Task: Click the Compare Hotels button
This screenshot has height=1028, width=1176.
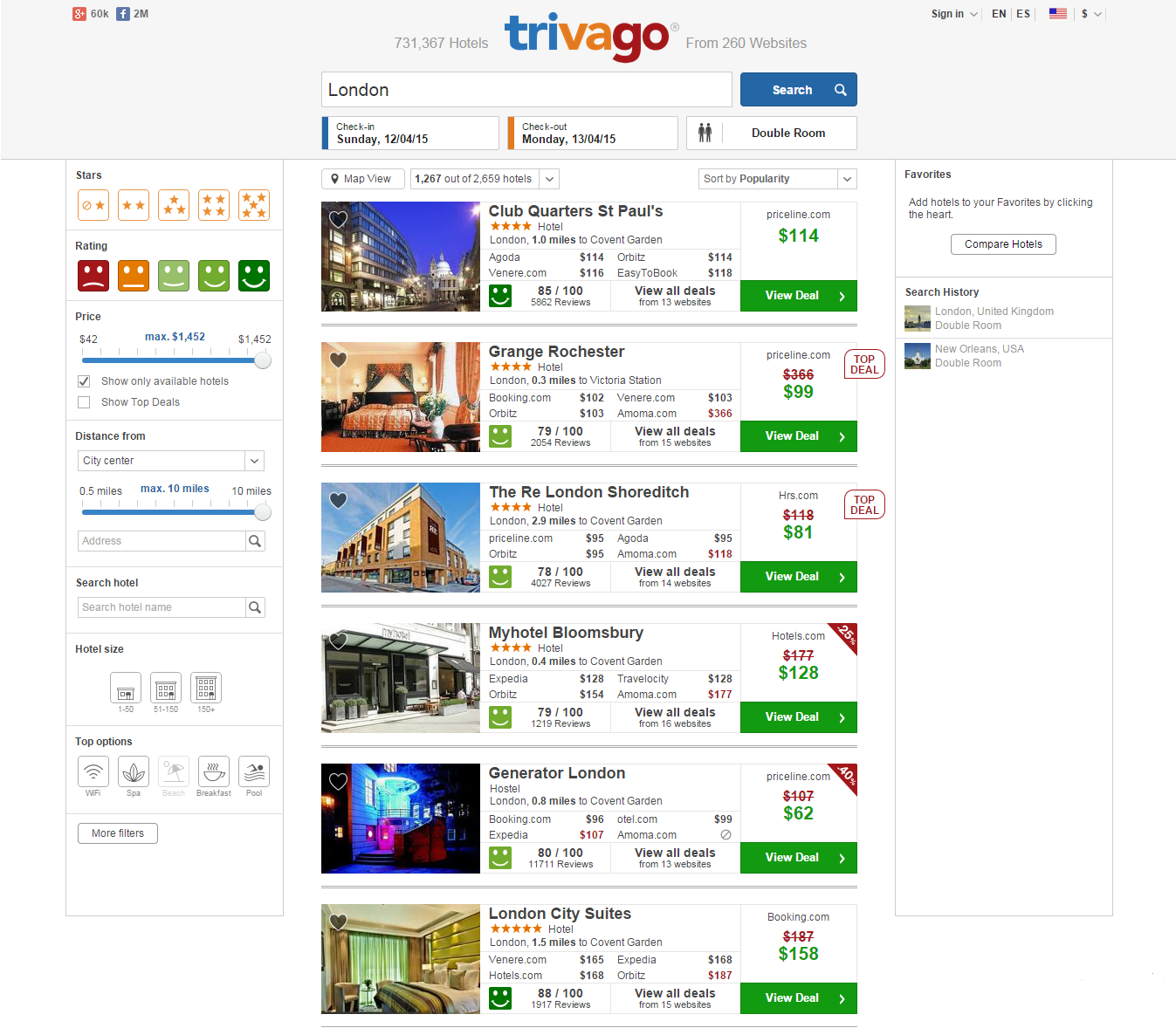Action: click(x=1003, y=244)
